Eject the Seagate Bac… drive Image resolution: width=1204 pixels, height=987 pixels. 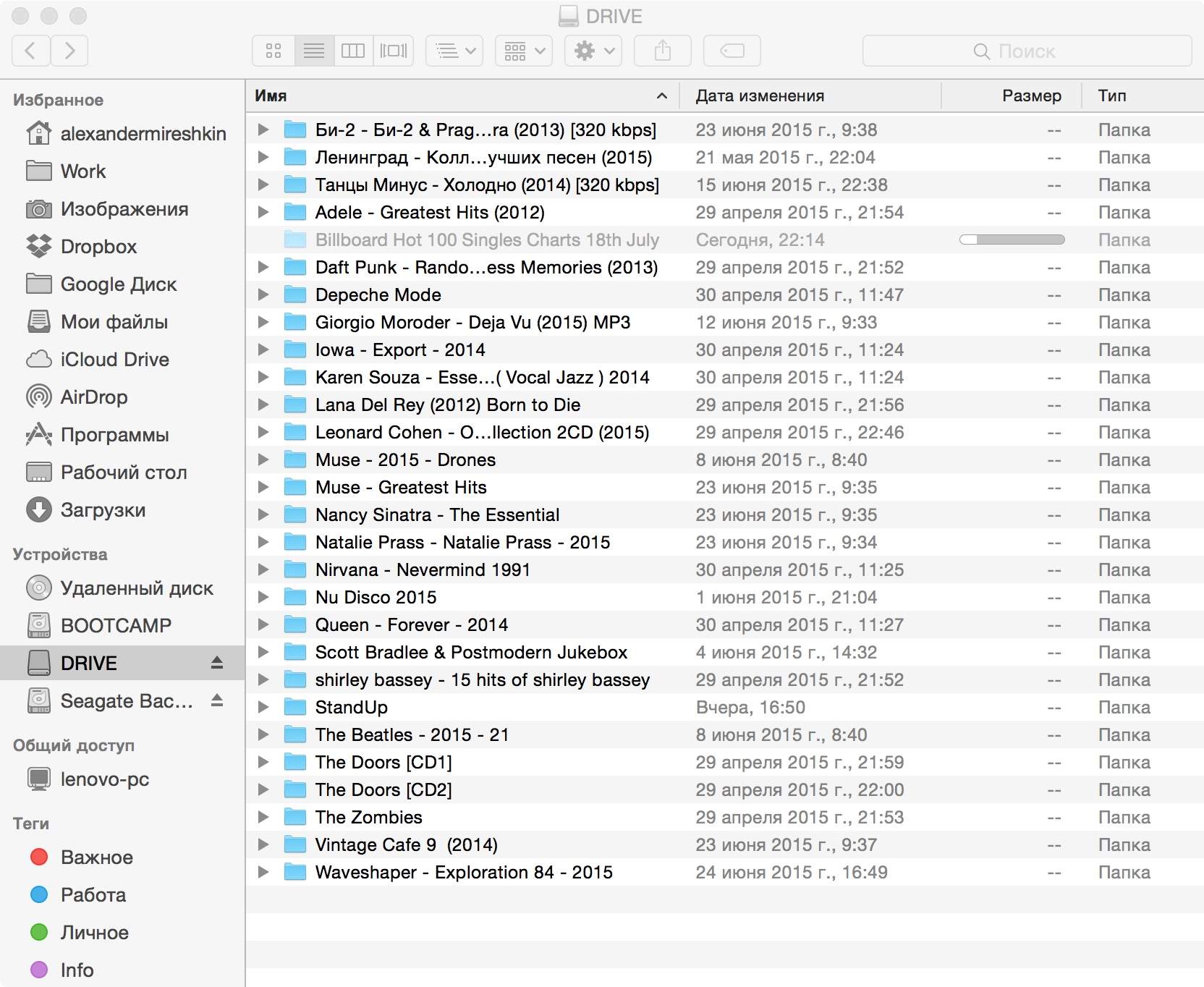click(x=217, y=700)
